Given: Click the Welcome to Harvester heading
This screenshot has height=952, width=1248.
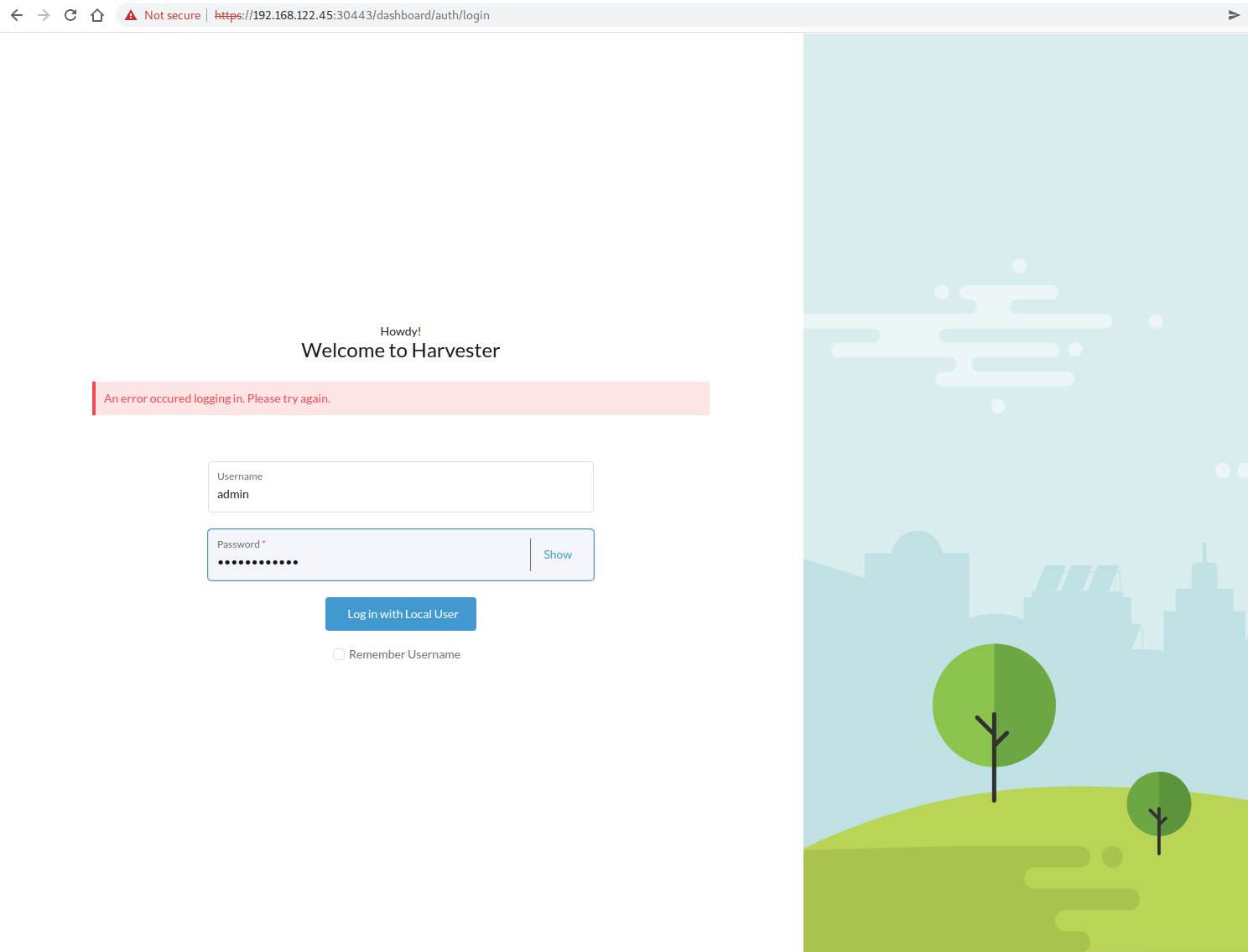Looking at the screenshot, I should point(401,351).
